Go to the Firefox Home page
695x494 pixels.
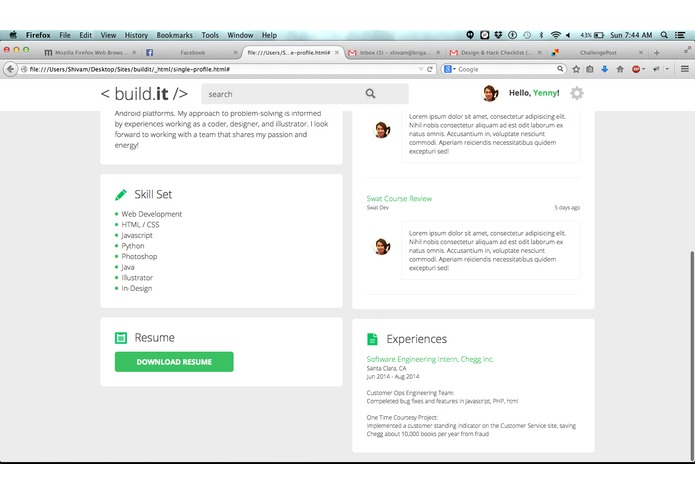620,69
